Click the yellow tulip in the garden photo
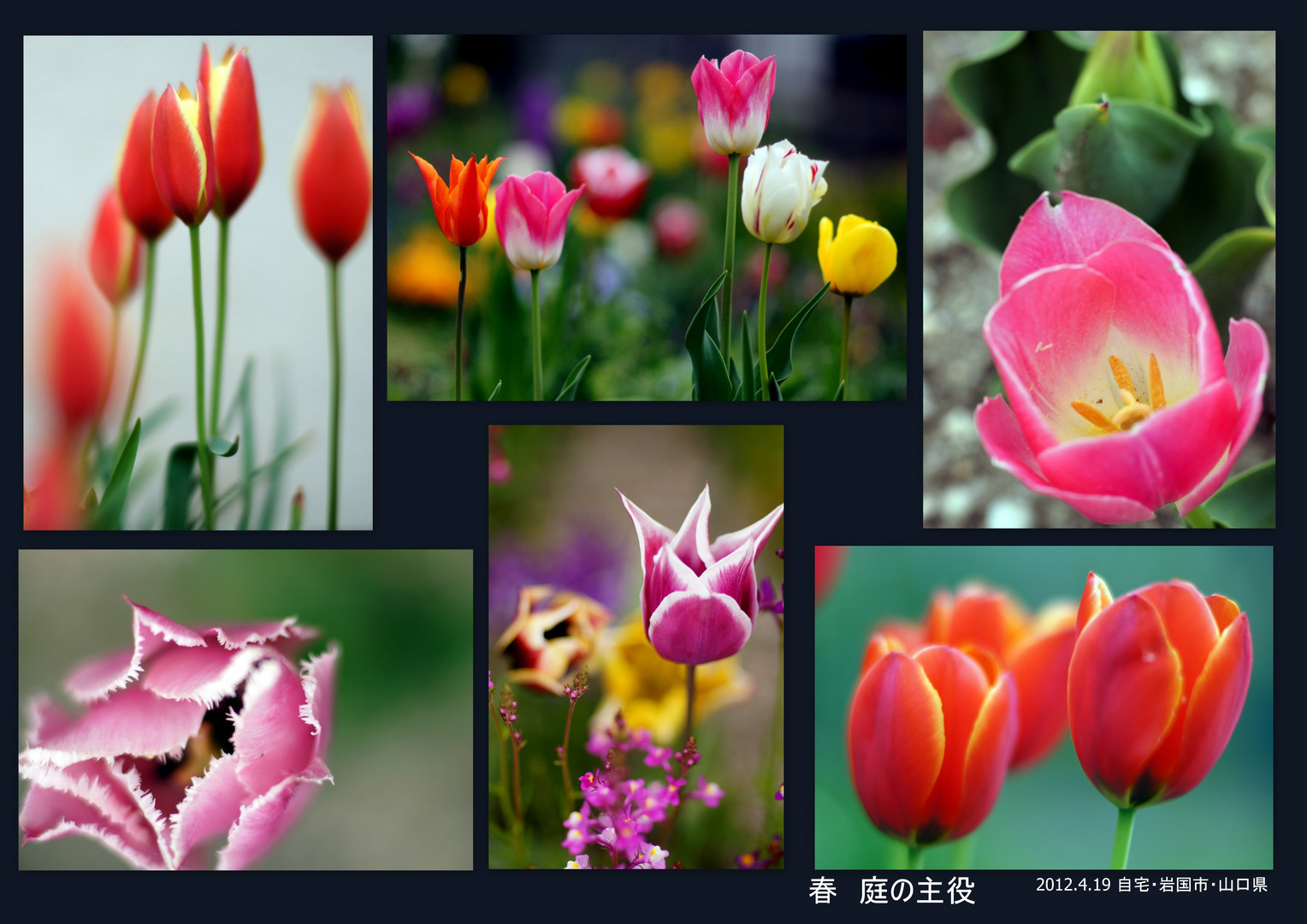Viewport: 1307px width, 924px height. [x=856, y=256]
